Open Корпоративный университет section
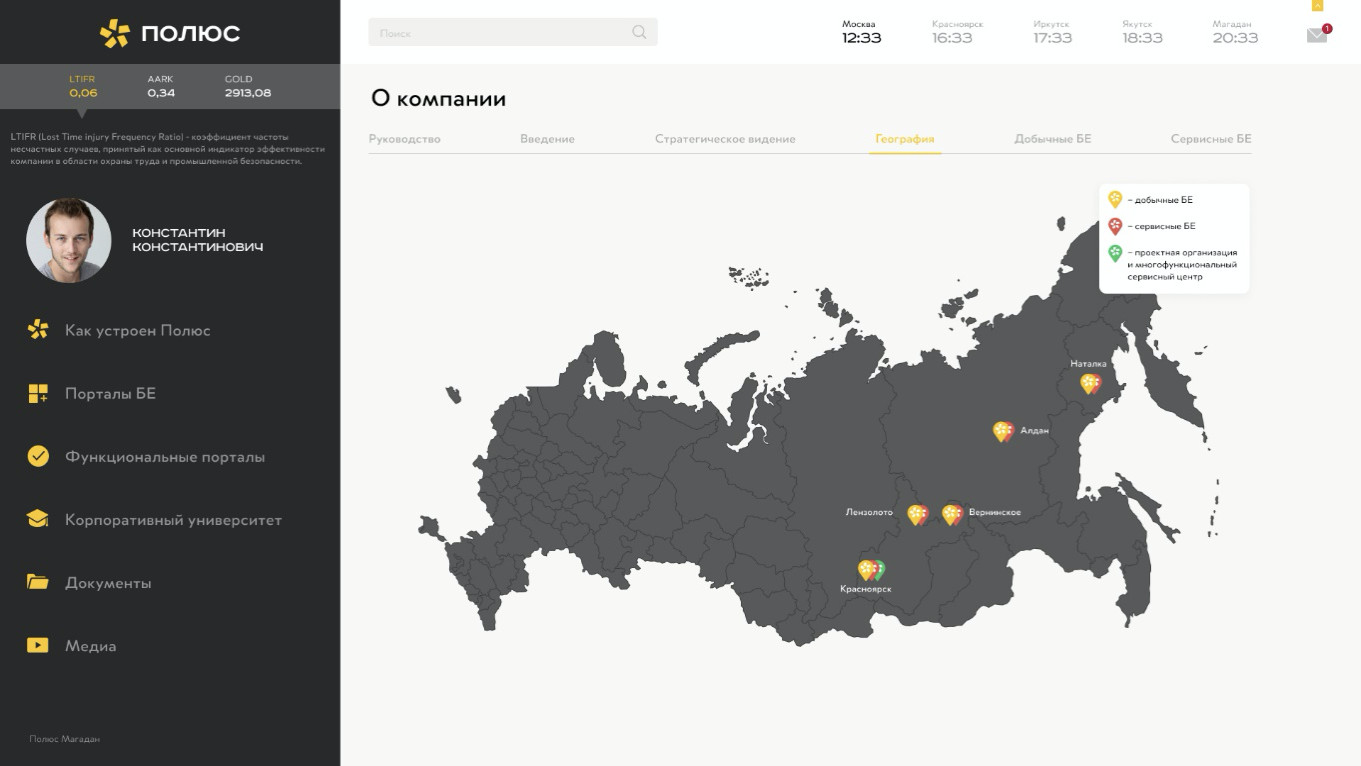This screenshot has width=1361, height=766. point(173,520)
